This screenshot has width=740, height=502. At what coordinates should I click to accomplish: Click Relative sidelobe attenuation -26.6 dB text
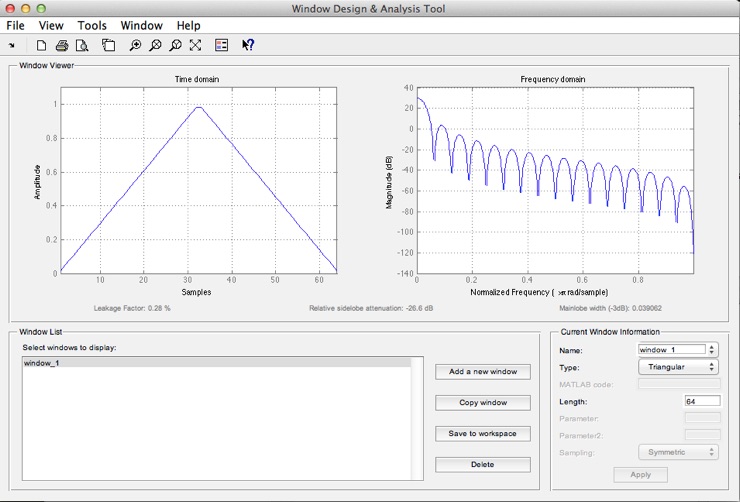point(371,308)
